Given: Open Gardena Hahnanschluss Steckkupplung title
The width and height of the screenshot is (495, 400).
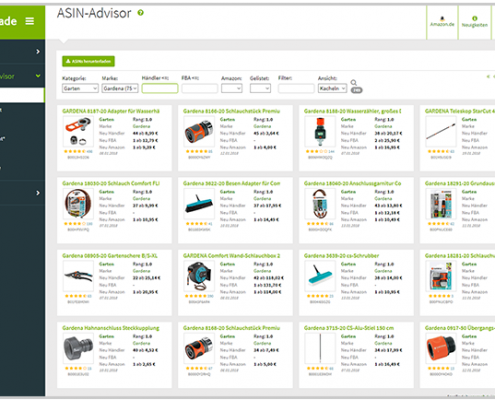Looking at the screenshot, I should [111, 328].
